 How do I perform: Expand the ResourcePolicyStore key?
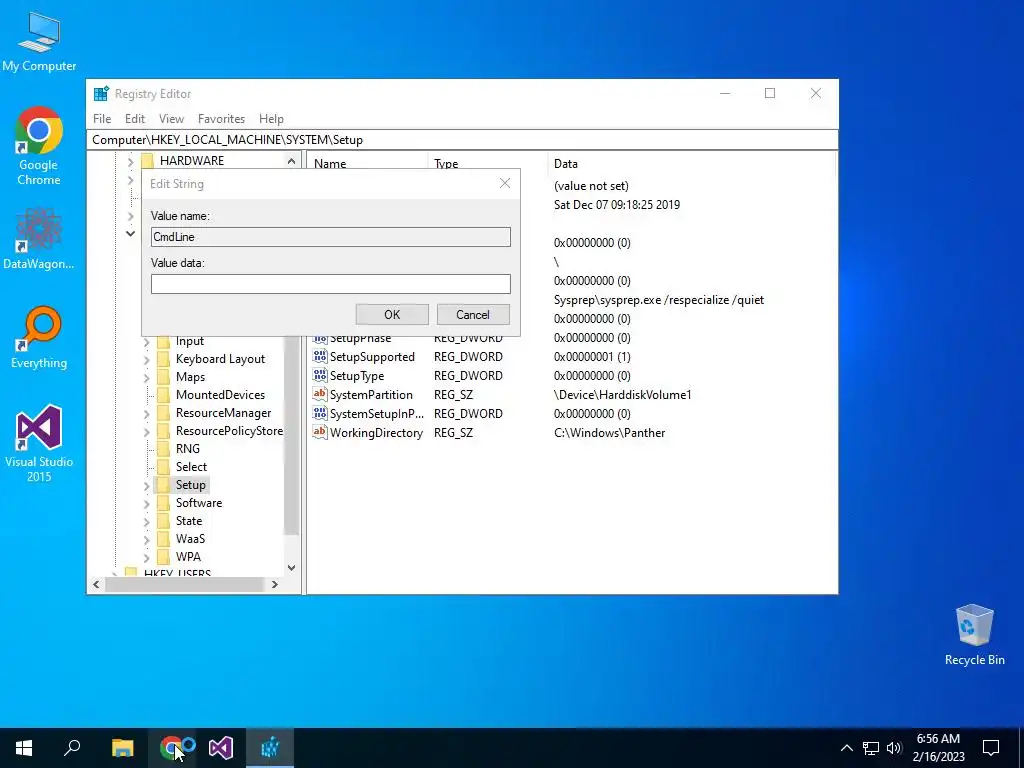(x=146, y=431)
